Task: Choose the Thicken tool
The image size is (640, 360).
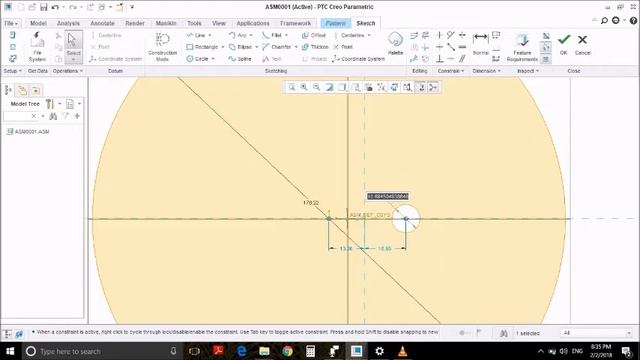Action: (x=315, y=47)
